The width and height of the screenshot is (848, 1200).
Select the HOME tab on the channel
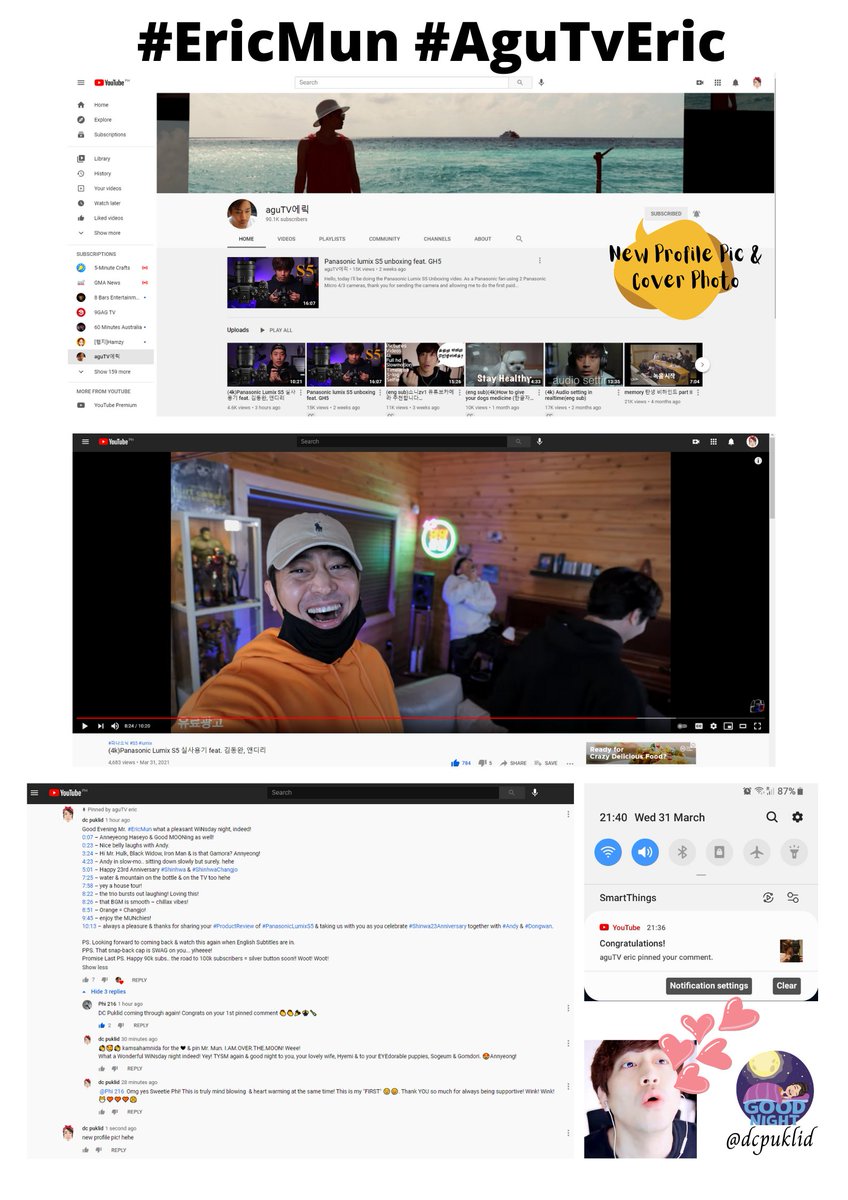tap(246, 239)
